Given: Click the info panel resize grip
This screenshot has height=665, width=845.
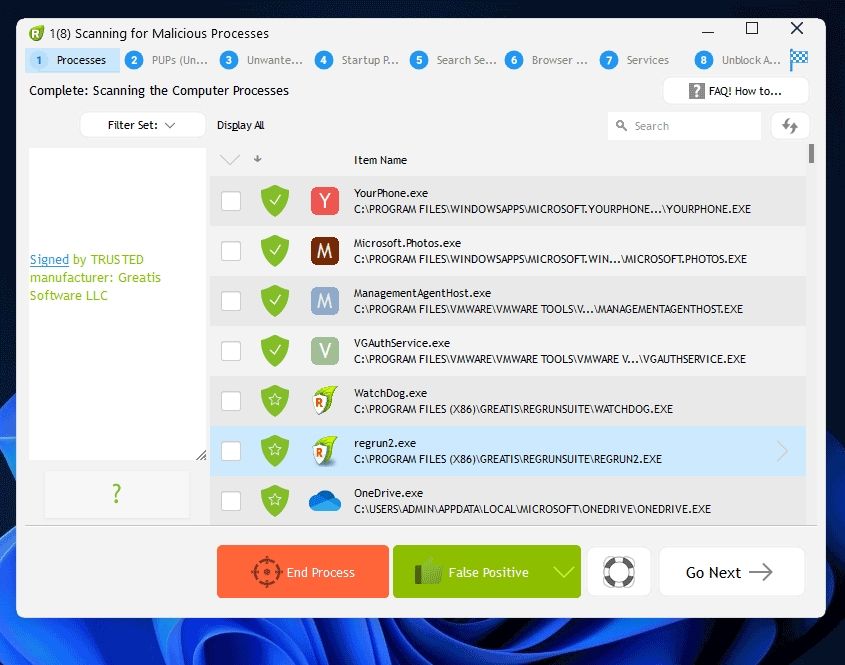Looking at the screenshot, I should click(201, 455).
